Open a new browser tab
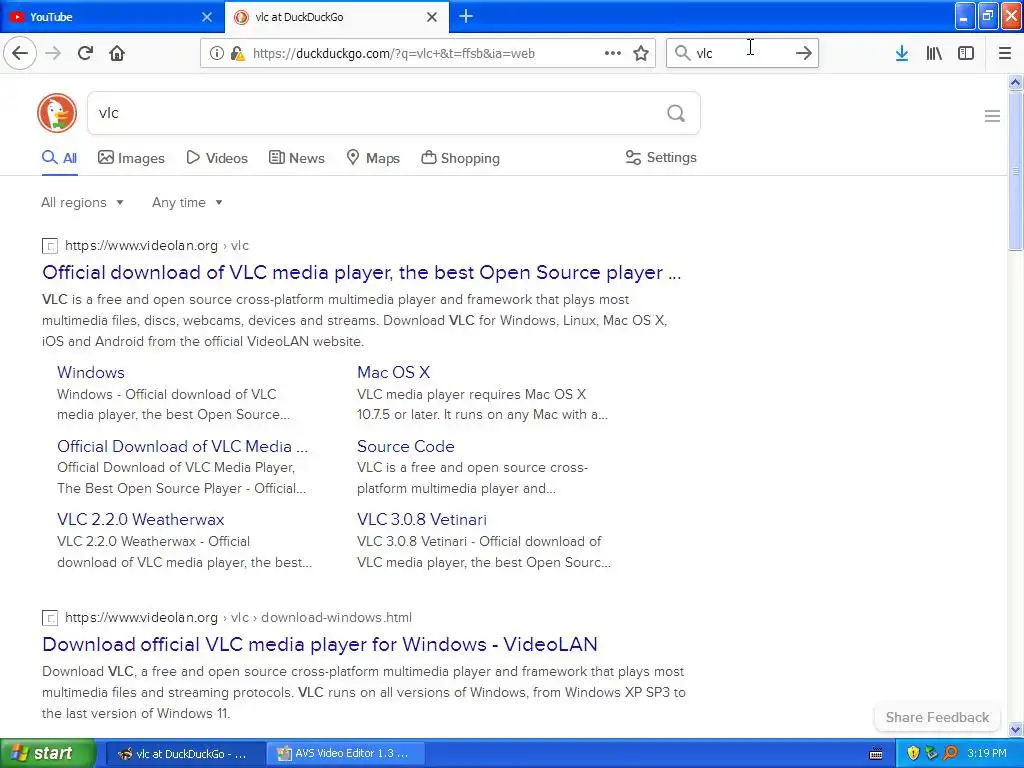The height and width of the screenshot is (768, 1024). point(466,16)
